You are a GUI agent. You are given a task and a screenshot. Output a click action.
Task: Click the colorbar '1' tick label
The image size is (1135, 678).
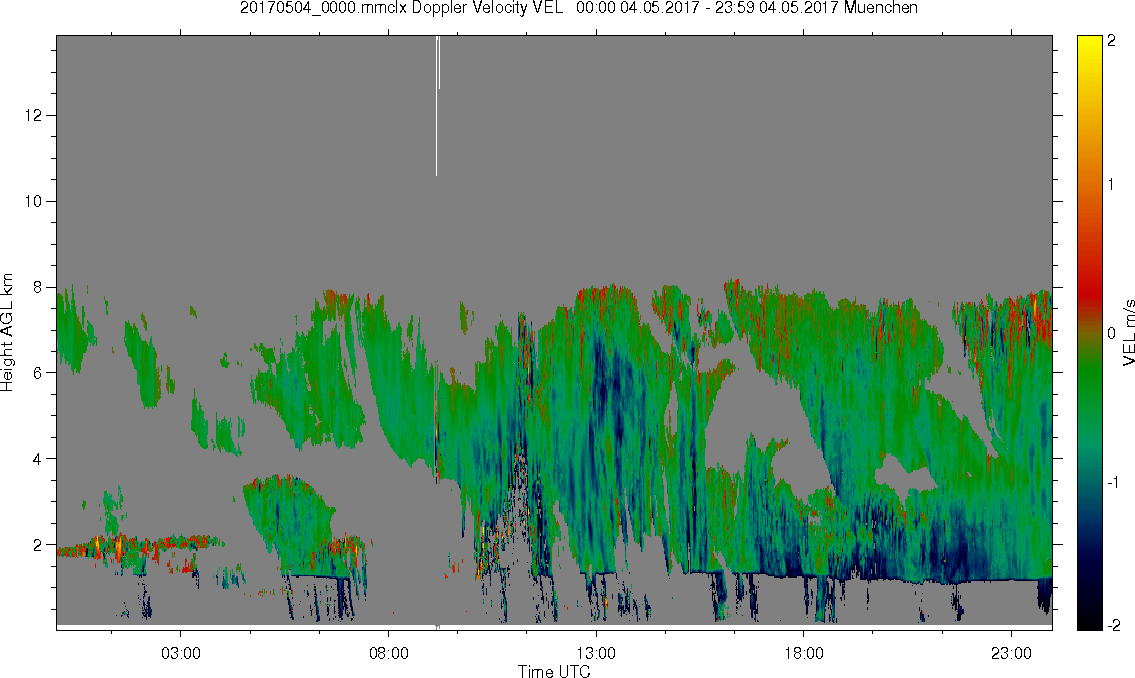click(1111, 185)
